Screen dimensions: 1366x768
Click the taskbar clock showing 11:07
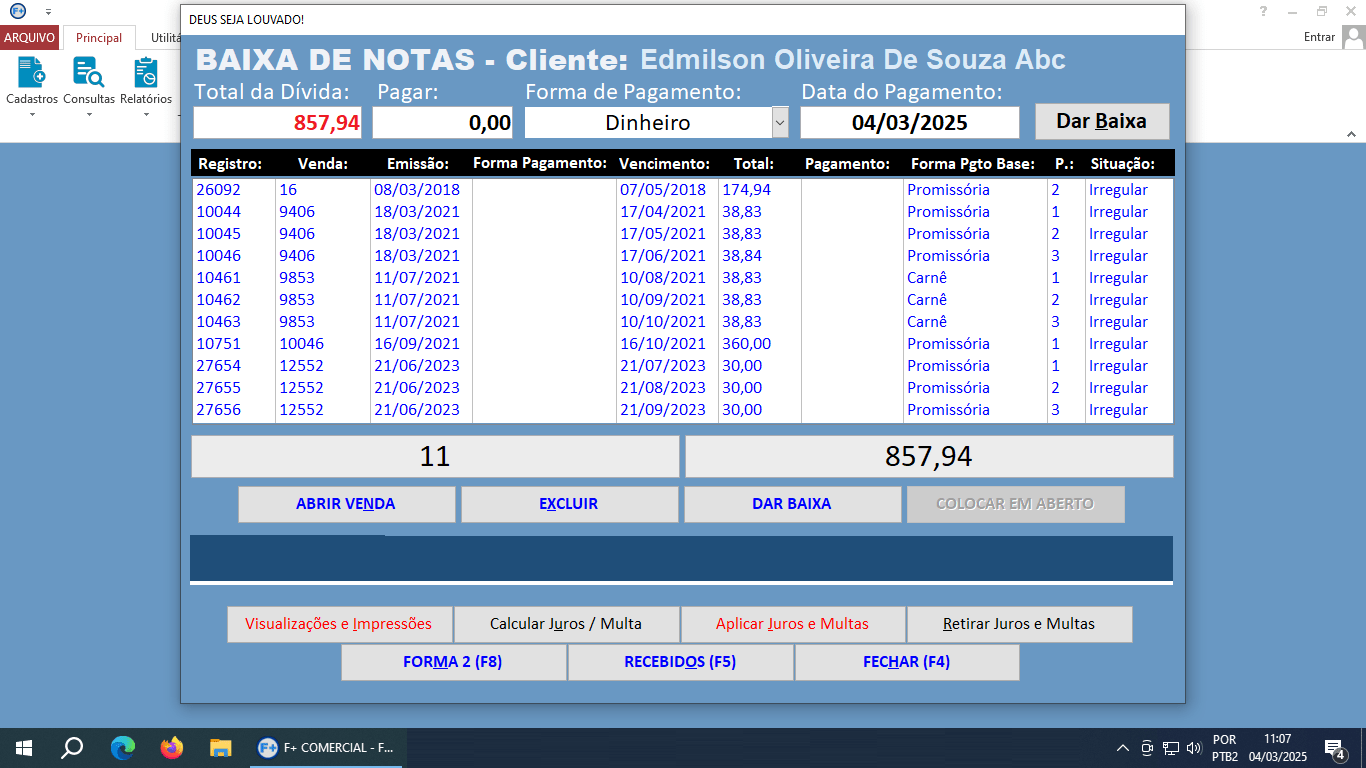[x=1277, y=748]
